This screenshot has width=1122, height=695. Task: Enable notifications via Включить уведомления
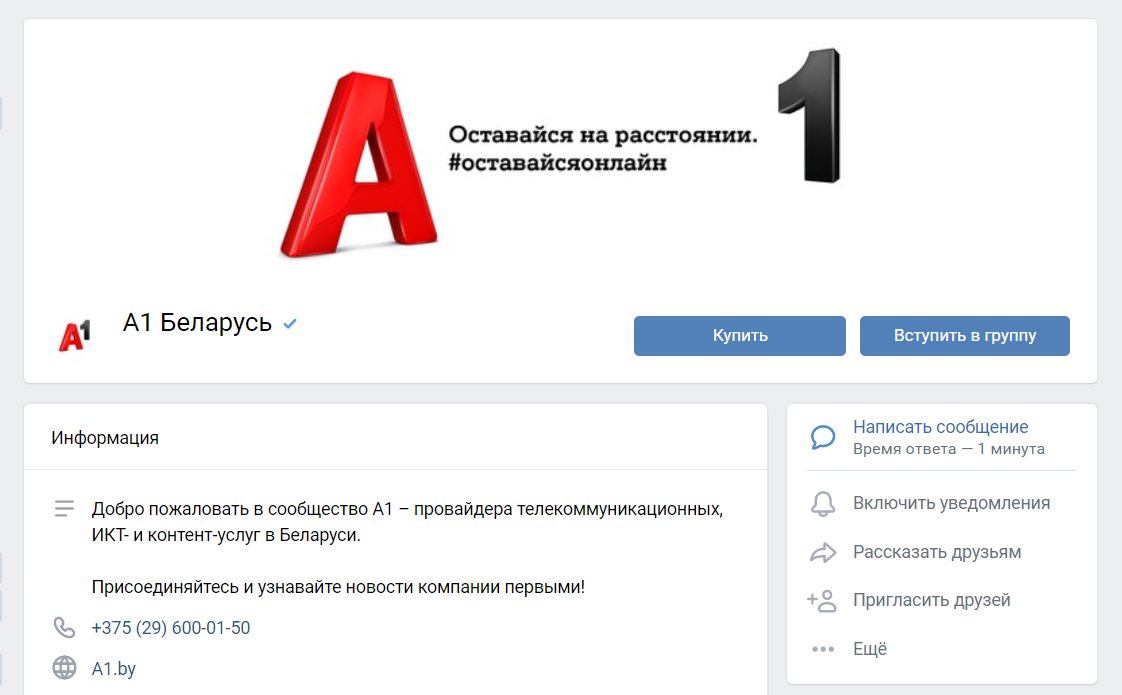[x=951, y=504]
